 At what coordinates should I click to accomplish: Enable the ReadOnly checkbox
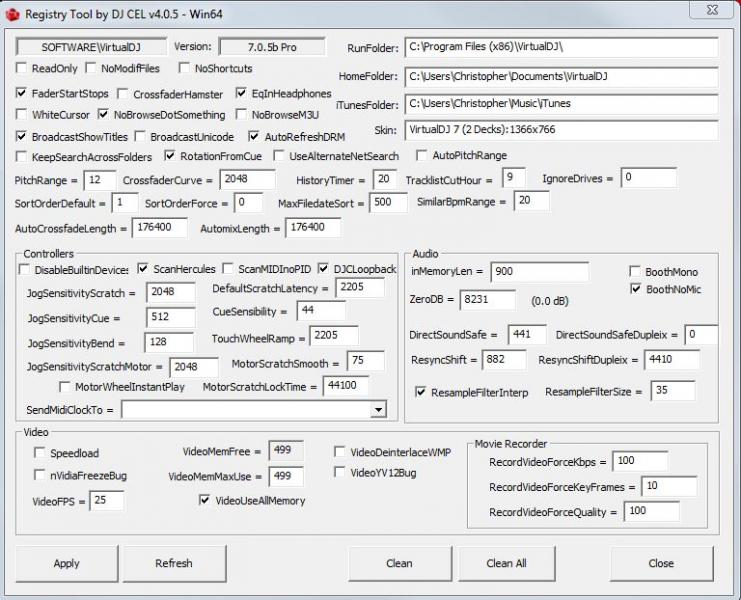[x=21, y=68]
